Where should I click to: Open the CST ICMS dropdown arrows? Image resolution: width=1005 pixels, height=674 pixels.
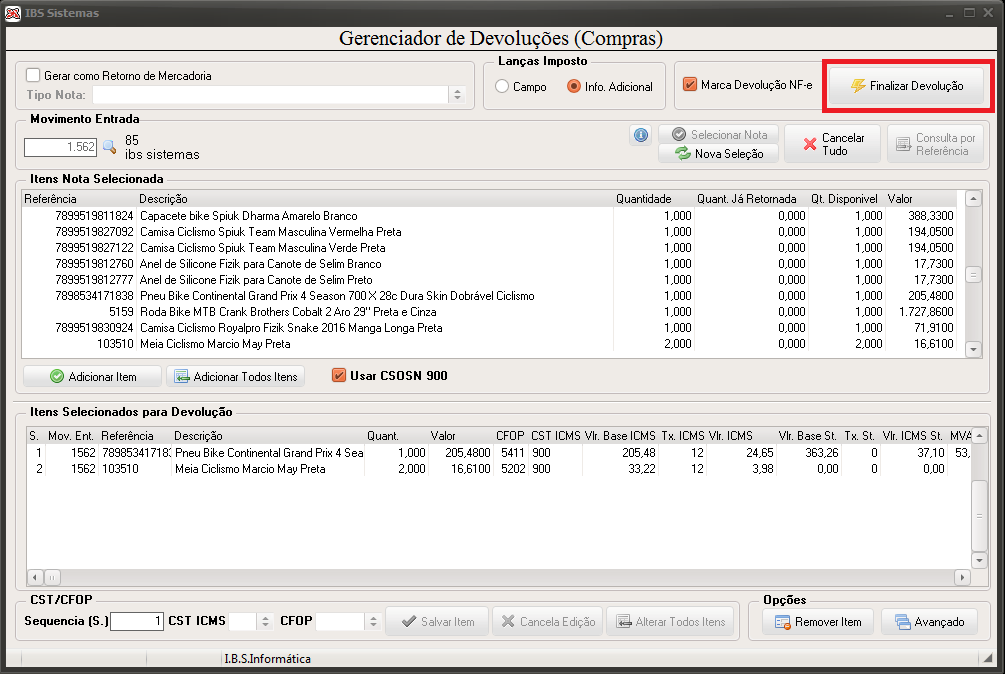[265, 621]
